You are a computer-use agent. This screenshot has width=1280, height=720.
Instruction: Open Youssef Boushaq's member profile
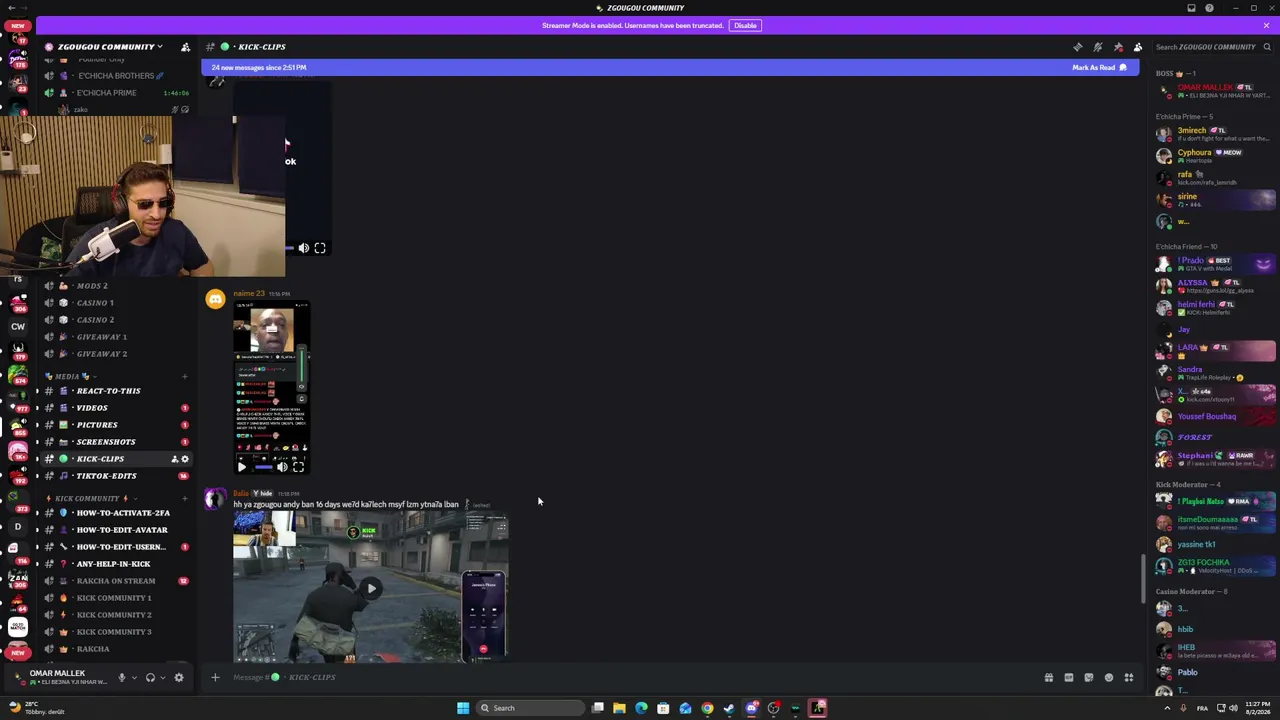pos(1215,416)
